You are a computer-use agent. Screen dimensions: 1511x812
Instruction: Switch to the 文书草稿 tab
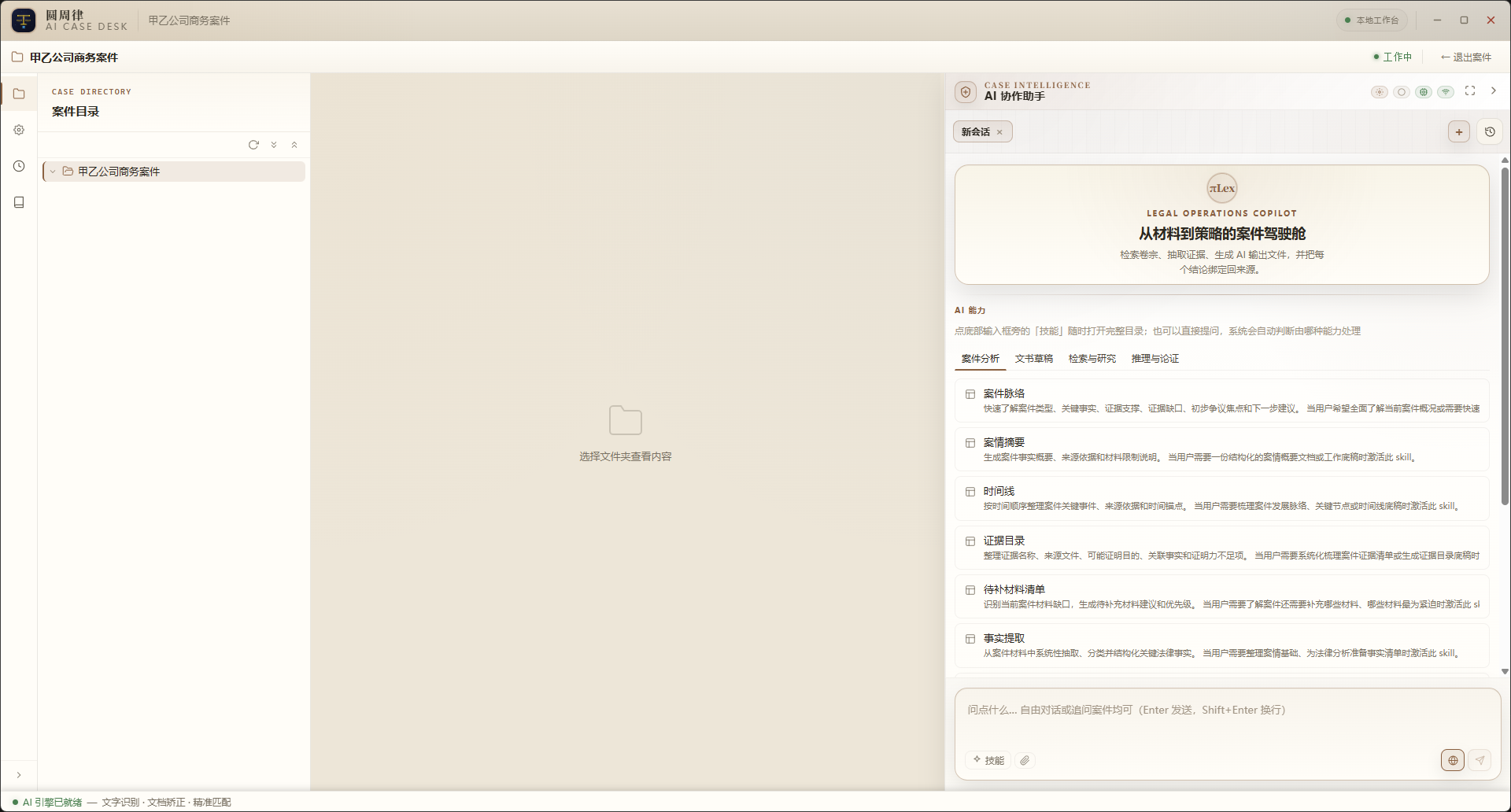(1033, 359)
